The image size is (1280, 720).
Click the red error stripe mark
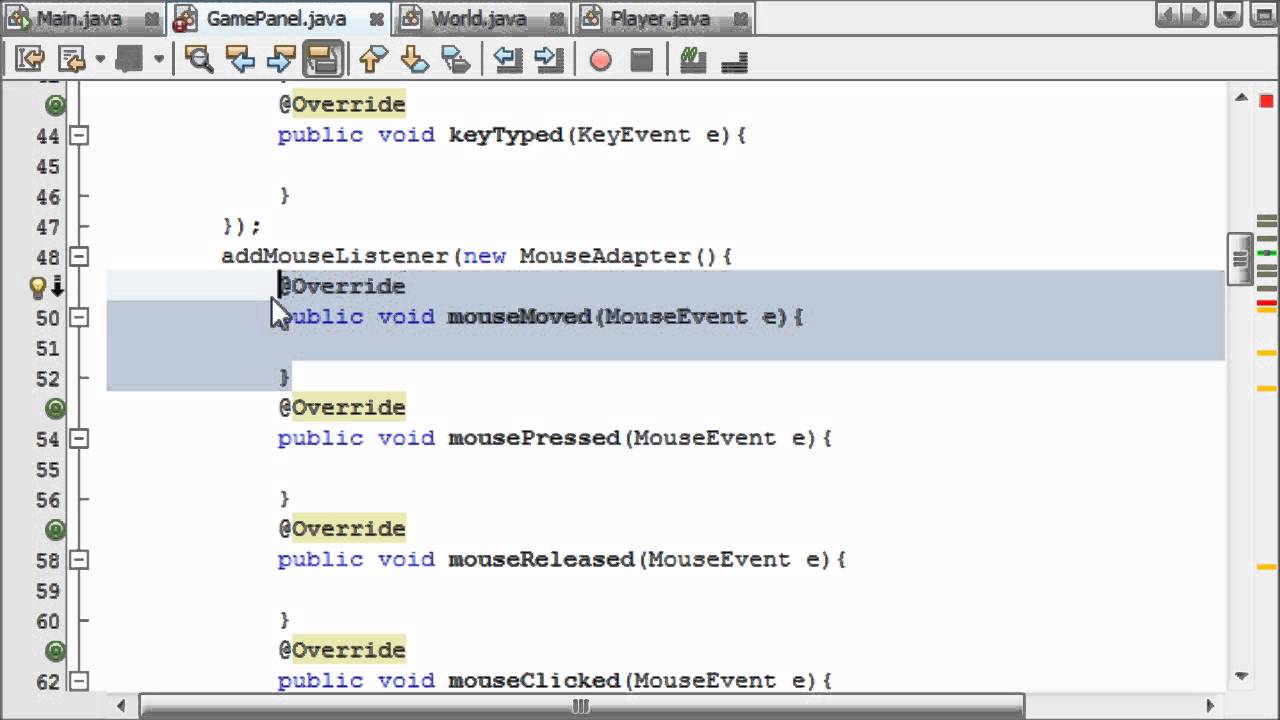(1267, 303)
